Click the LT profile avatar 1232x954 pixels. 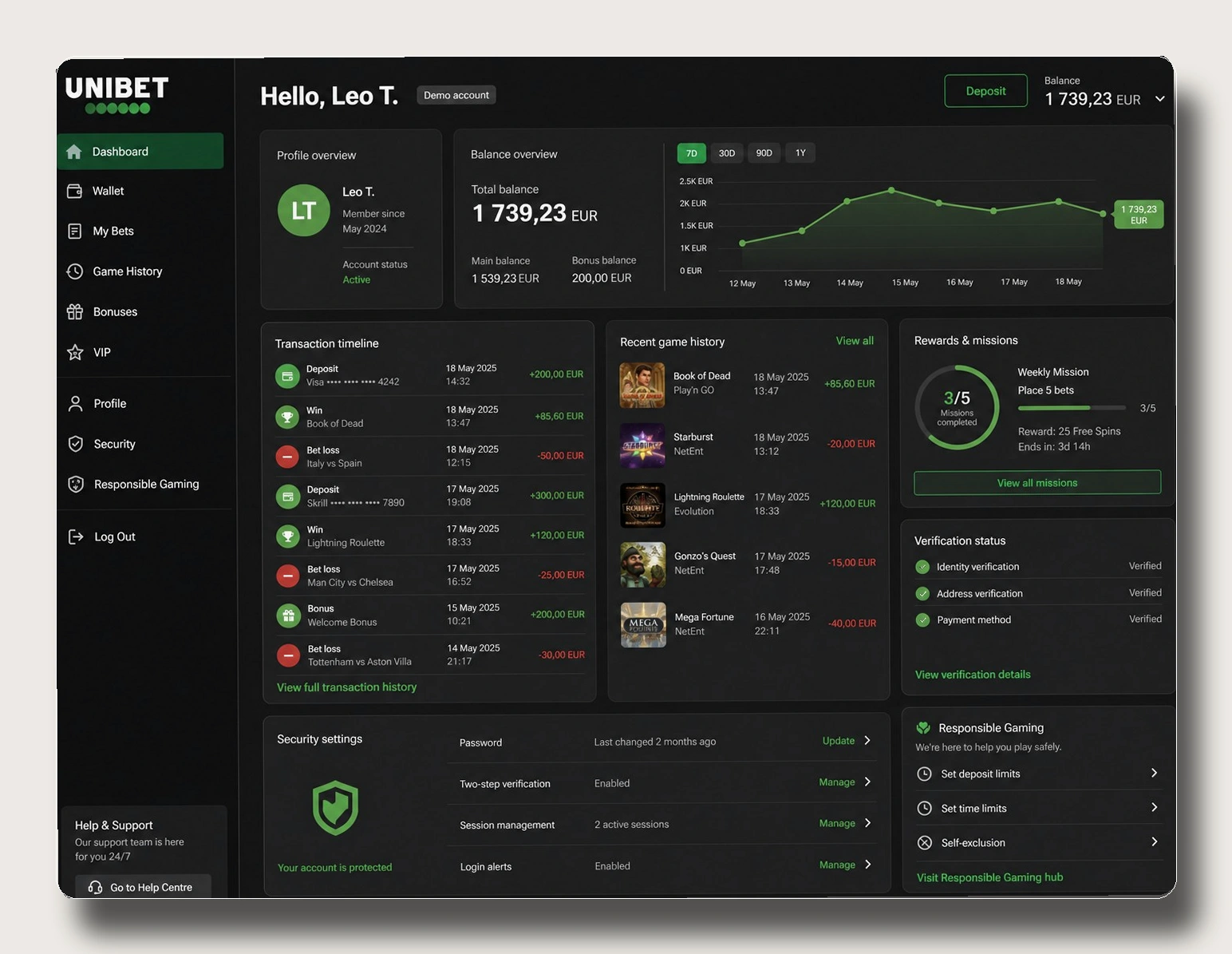(304, 211)
